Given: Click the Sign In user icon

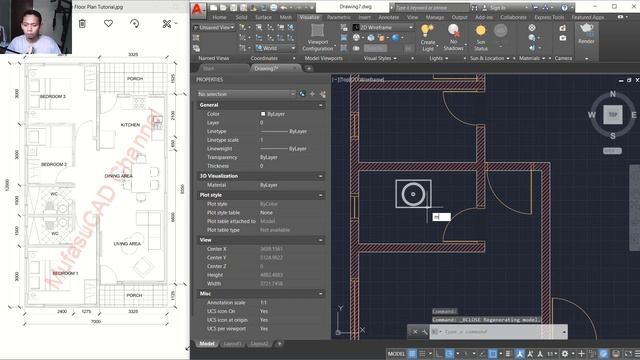Looking at the screenshot, I should (484, 7).
